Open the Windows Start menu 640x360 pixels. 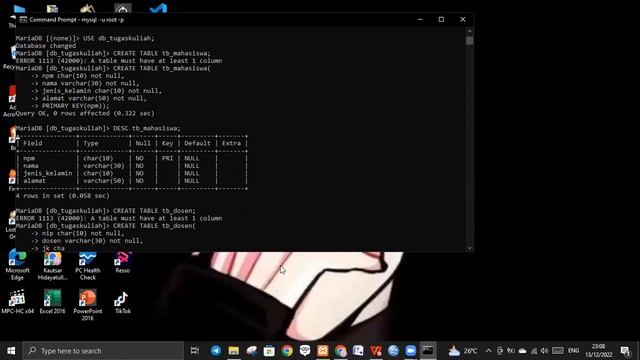tap(11, 351)
